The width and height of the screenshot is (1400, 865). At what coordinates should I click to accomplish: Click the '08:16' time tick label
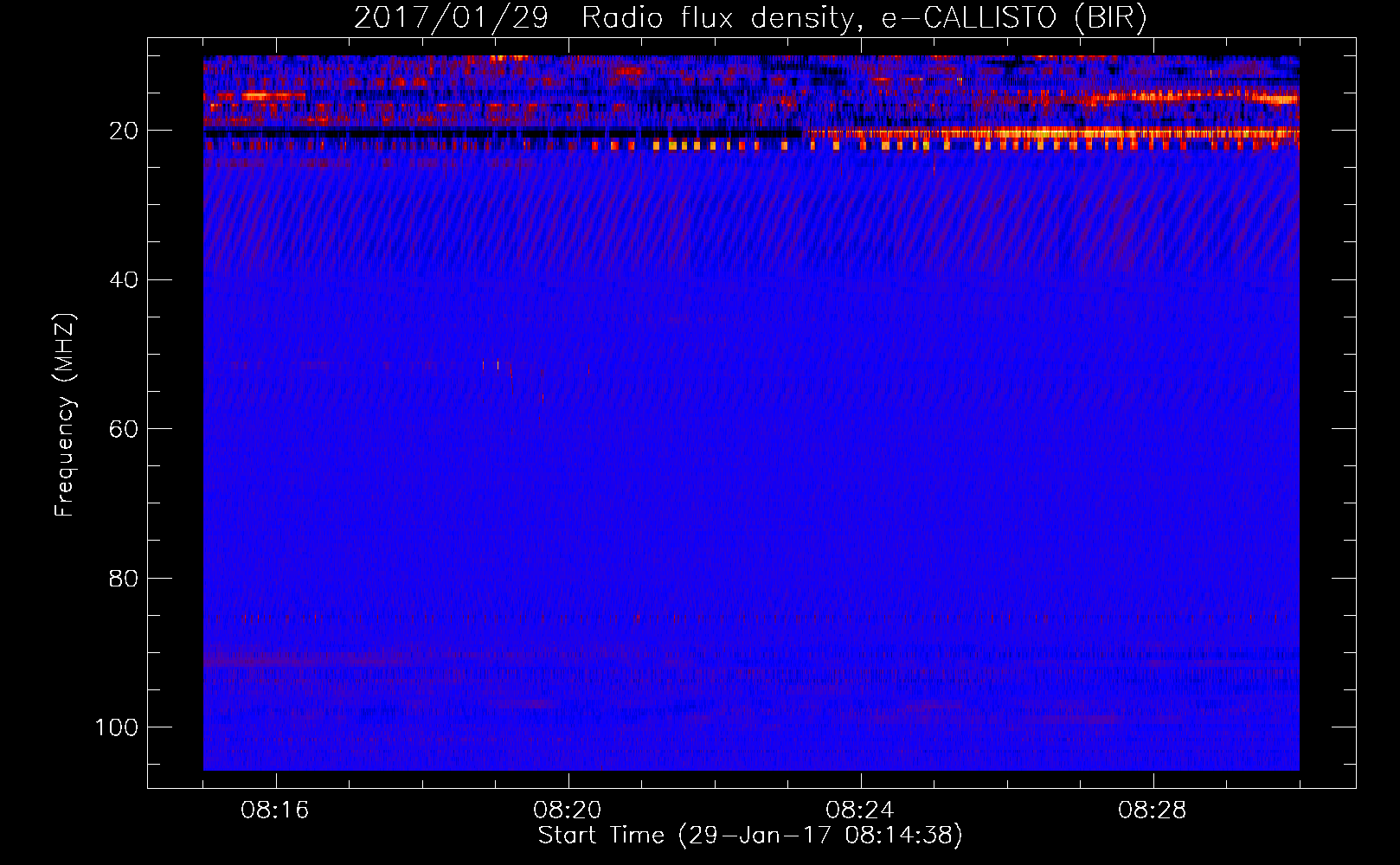tap(275, 811)
